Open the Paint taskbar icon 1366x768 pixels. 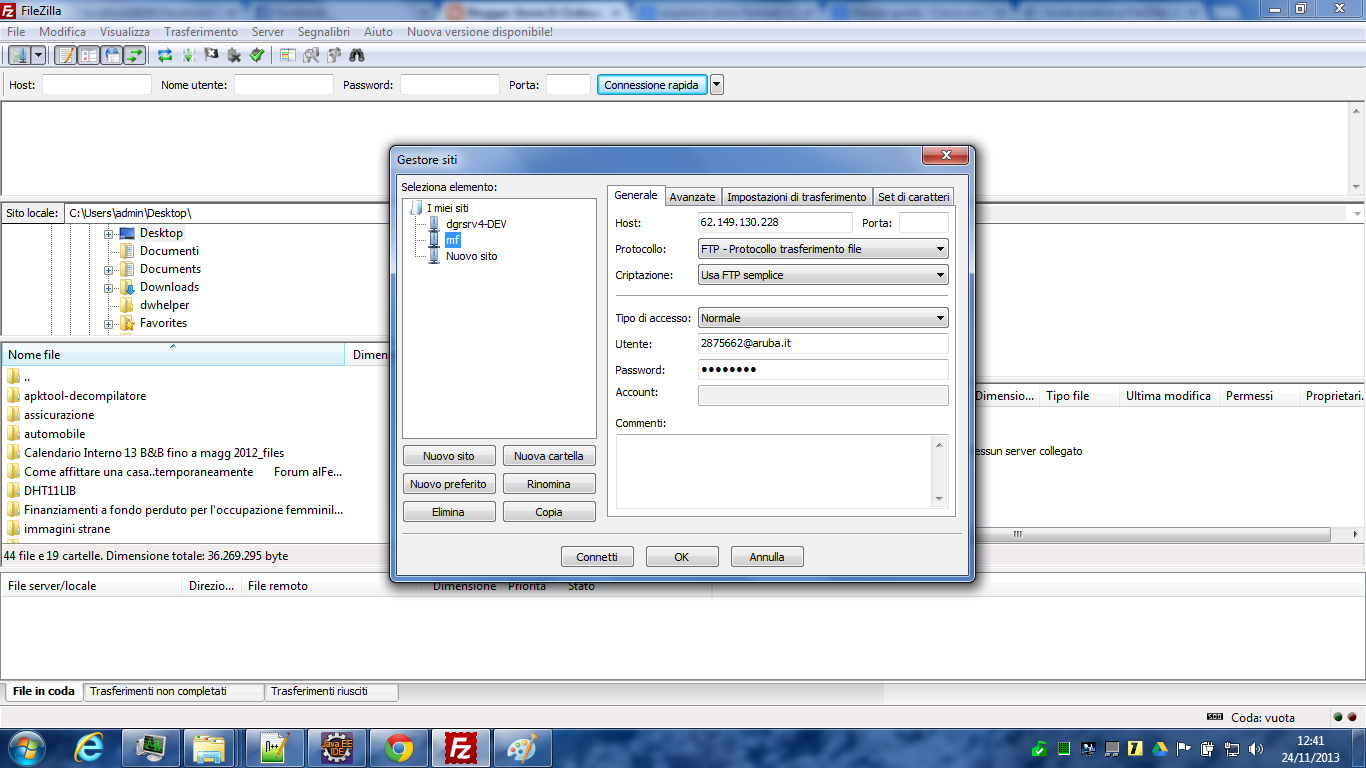click(523, 748)
